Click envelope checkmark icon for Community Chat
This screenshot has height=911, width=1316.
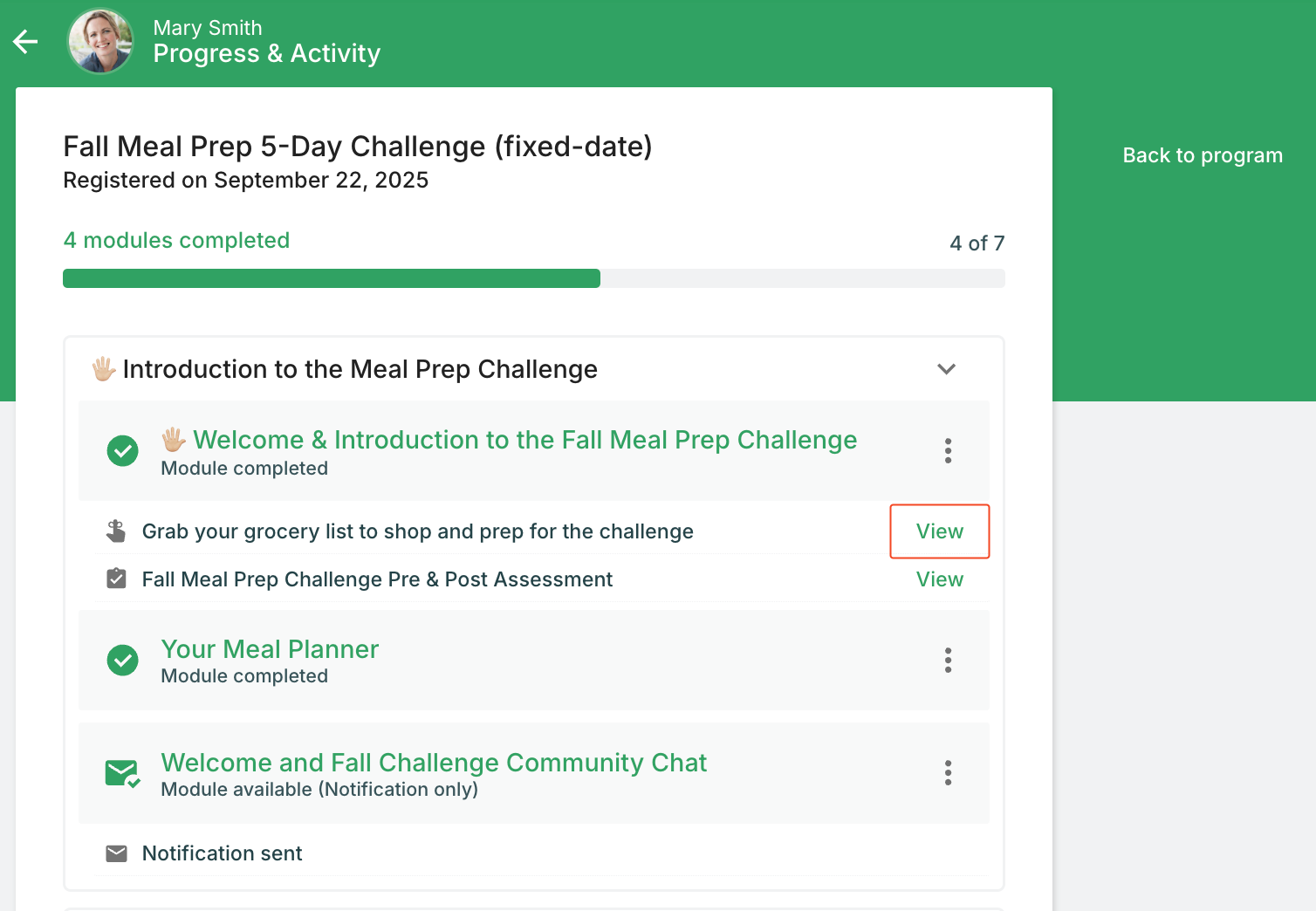coord(122,773)
